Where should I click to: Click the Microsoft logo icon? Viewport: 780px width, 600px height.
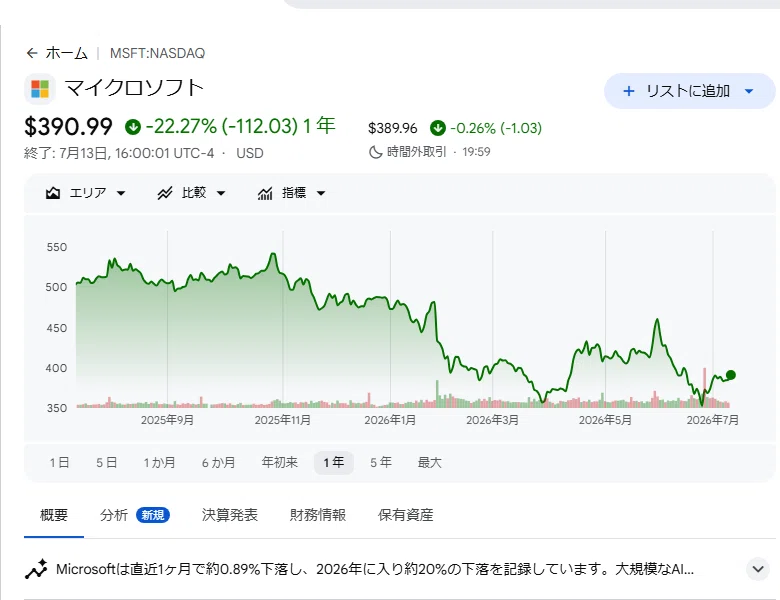pos(40,89)
